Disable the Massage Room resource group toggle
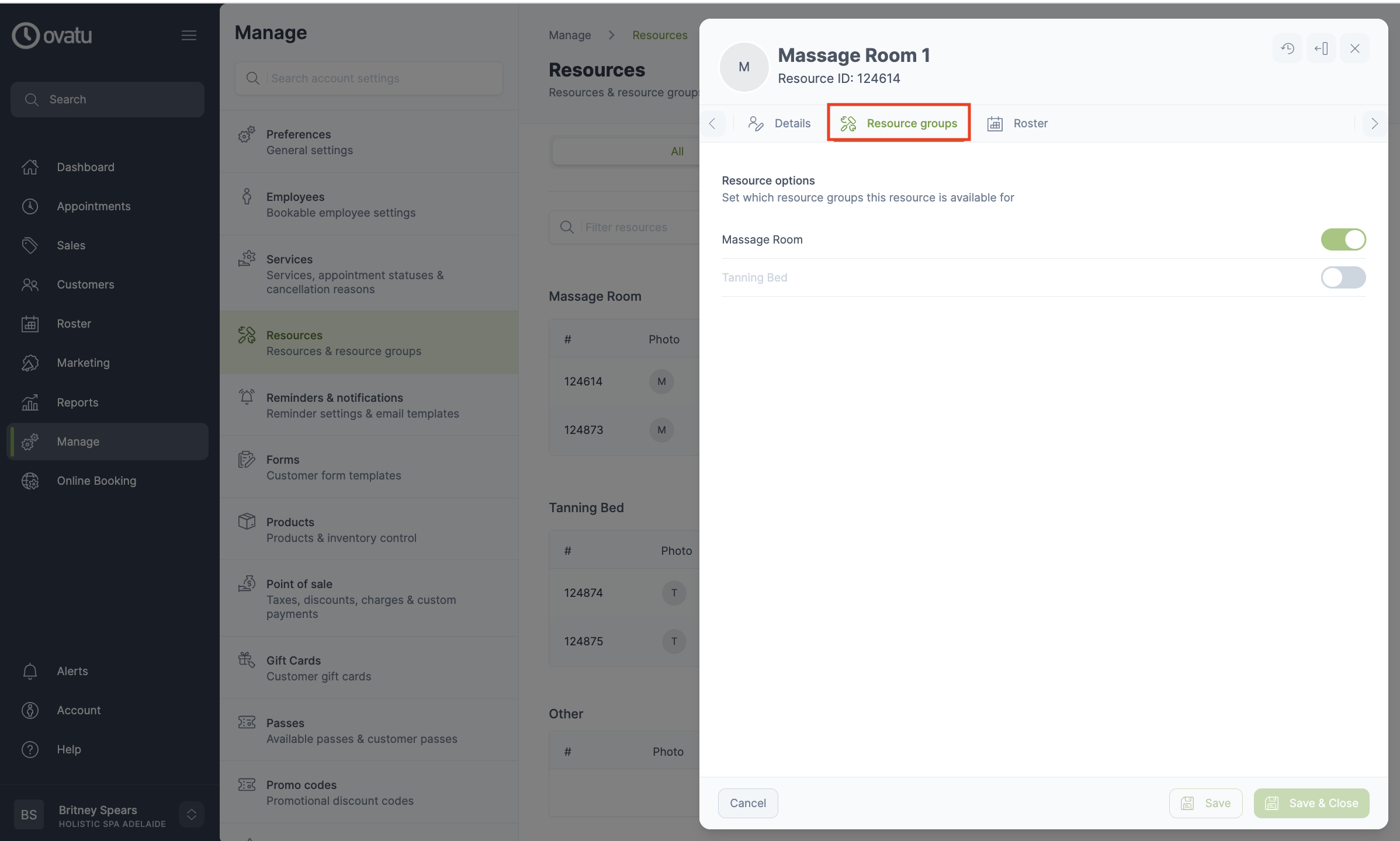This screenshot has width=1400, height=841. tap(1343, 239)
